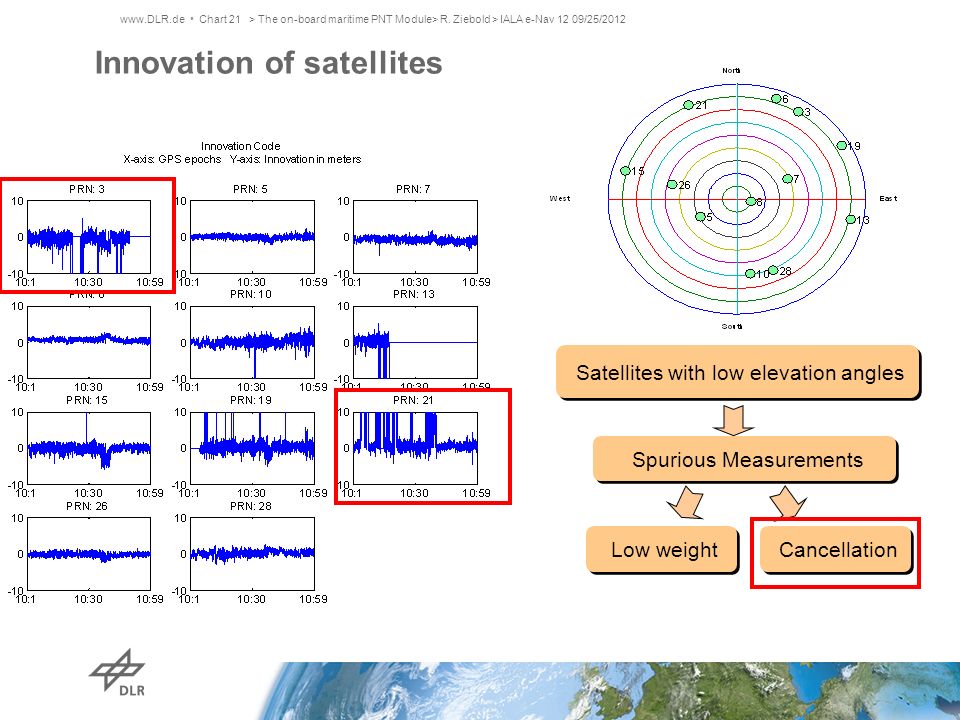Click the 'Innovation Code' plot heading
The image size is (960, 720).
241,146
